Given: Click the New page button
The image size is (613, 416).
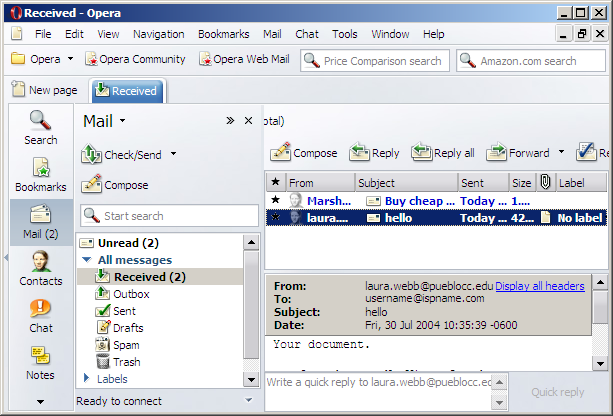Looking at the screenshot, I should click(x=44, y=90).
